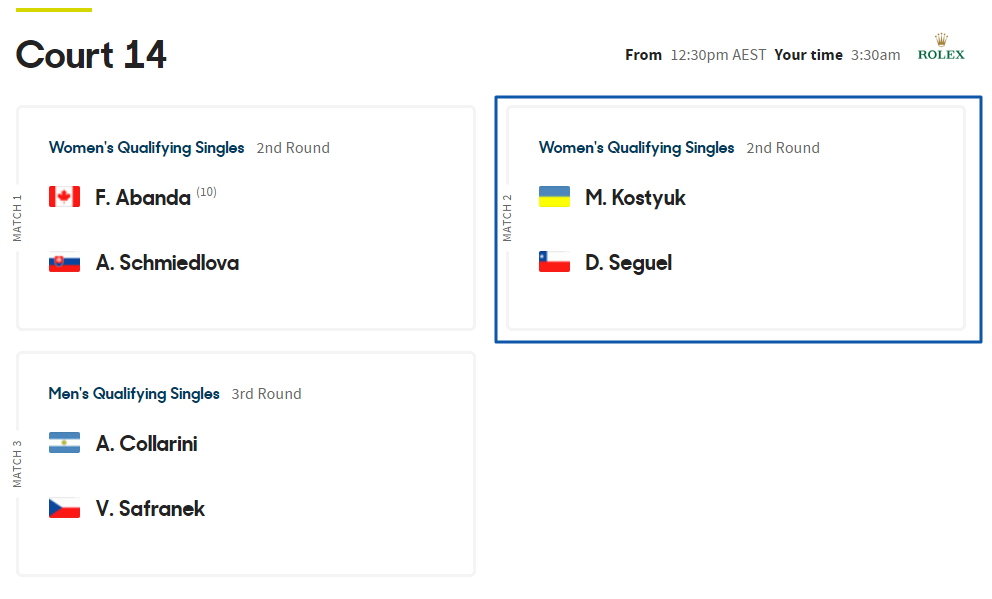
Task: Select player D. Seguel
Action: pyautogui.click(x=628, y=263)
